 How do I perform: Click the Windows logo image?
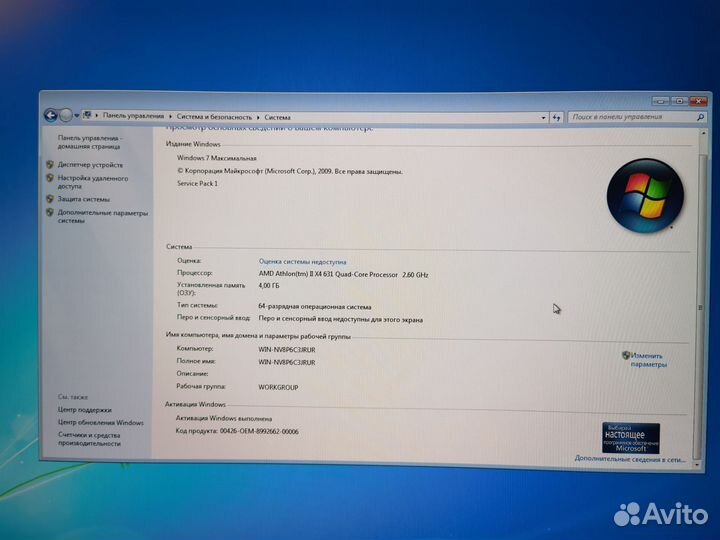(x=645, y=196)
